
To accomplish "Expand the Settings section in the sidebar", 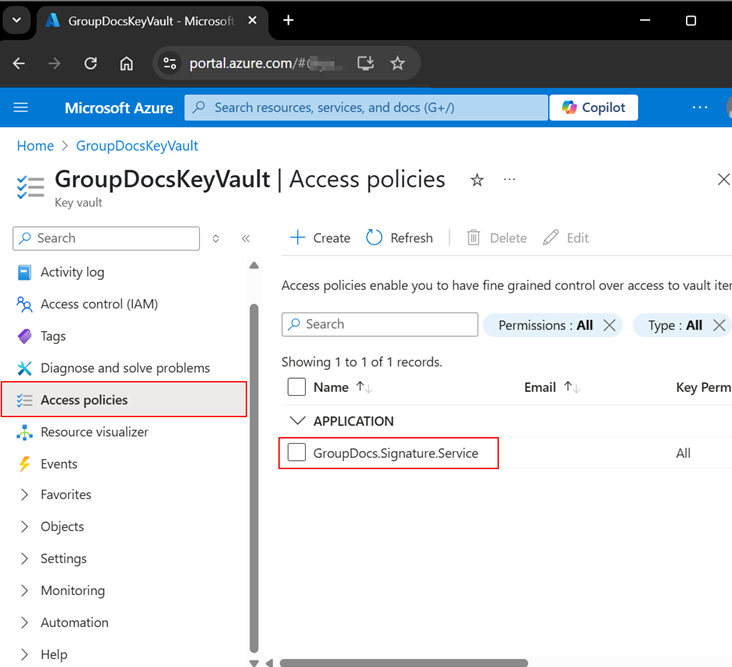I will pos(63,559).
